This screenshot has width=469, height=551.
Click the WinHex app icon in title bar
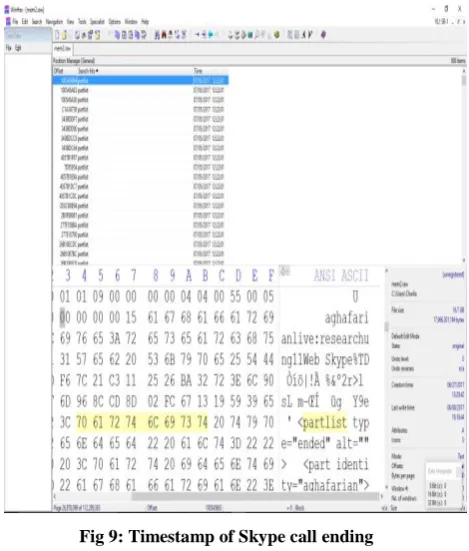click(x=7, y=9)
